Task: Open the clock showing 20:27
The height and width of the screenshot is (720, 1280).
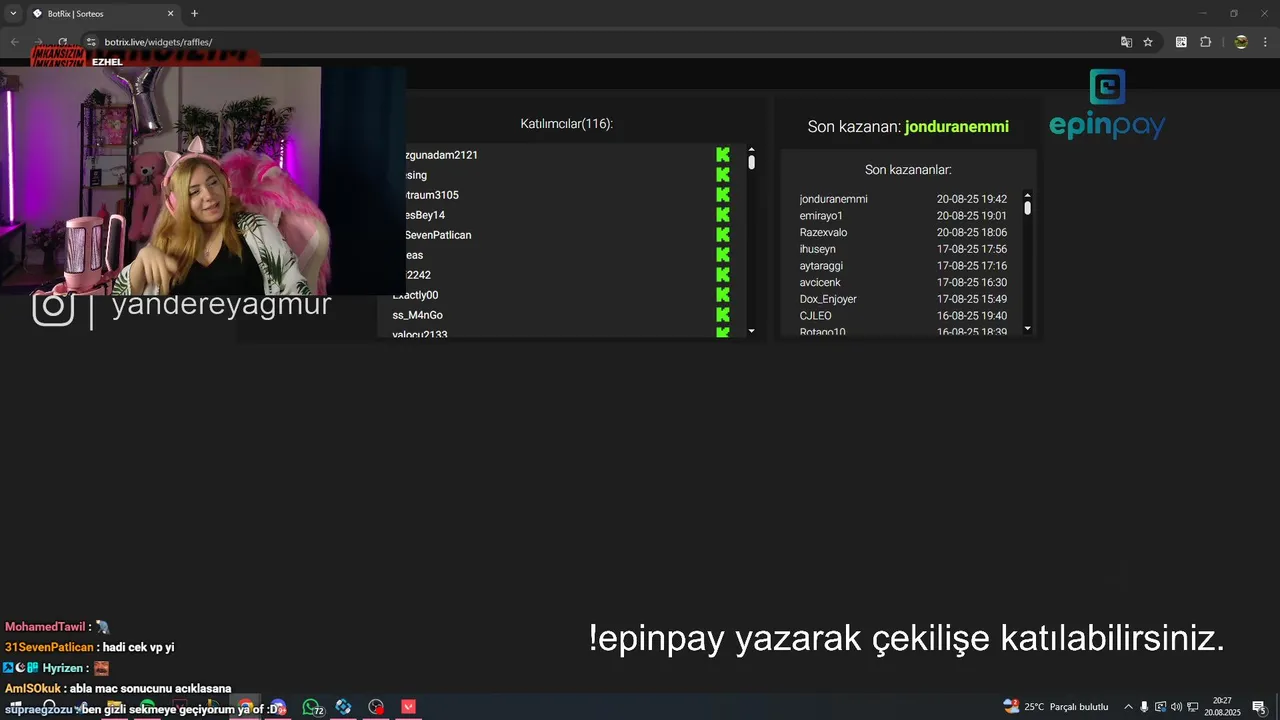Action: pyautogui.click(x=1222, y=707)
